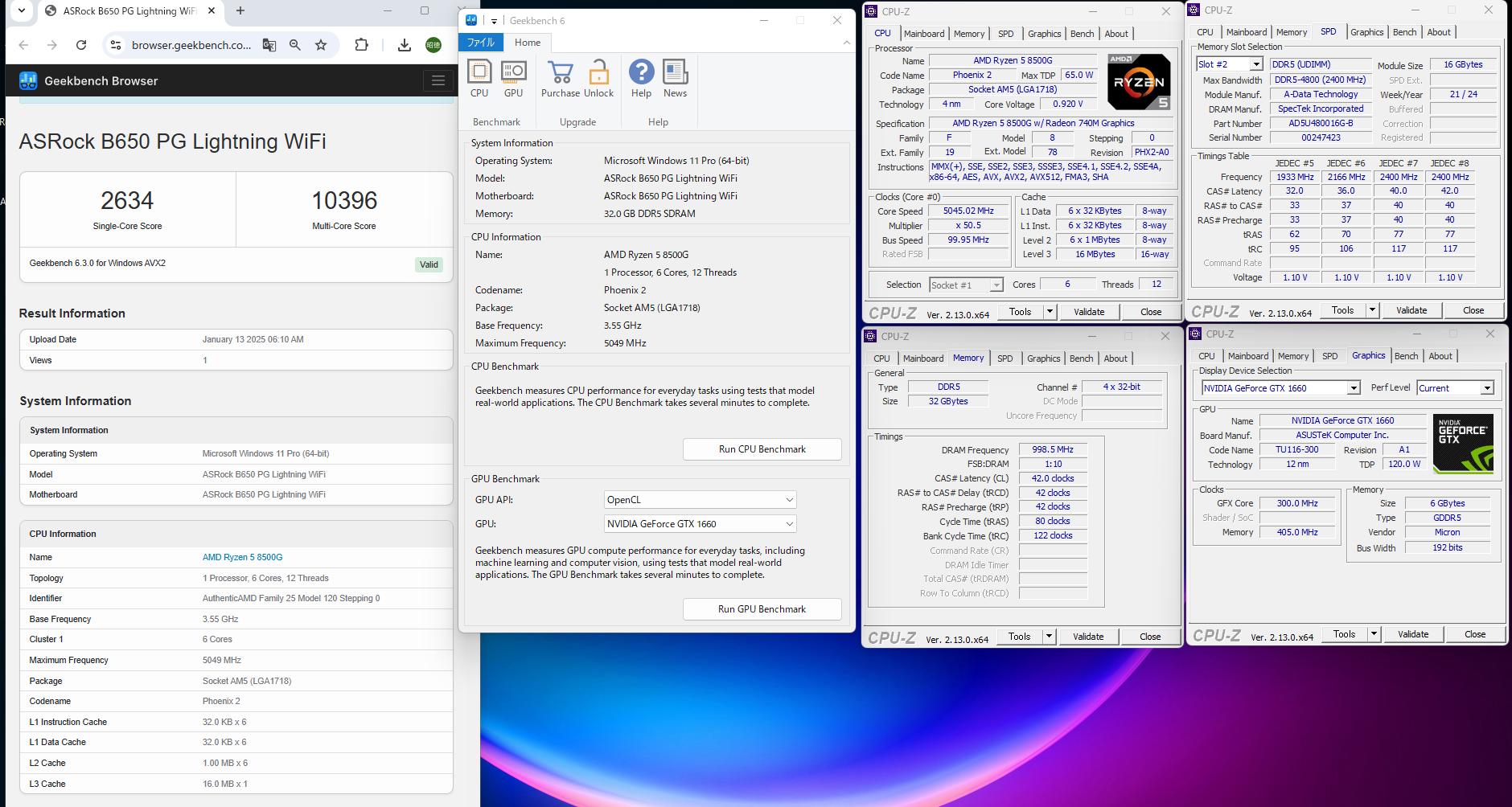Click browser forward arrow
The height and width of the screenshot is (807, 1512).
(x=51, y=45)
